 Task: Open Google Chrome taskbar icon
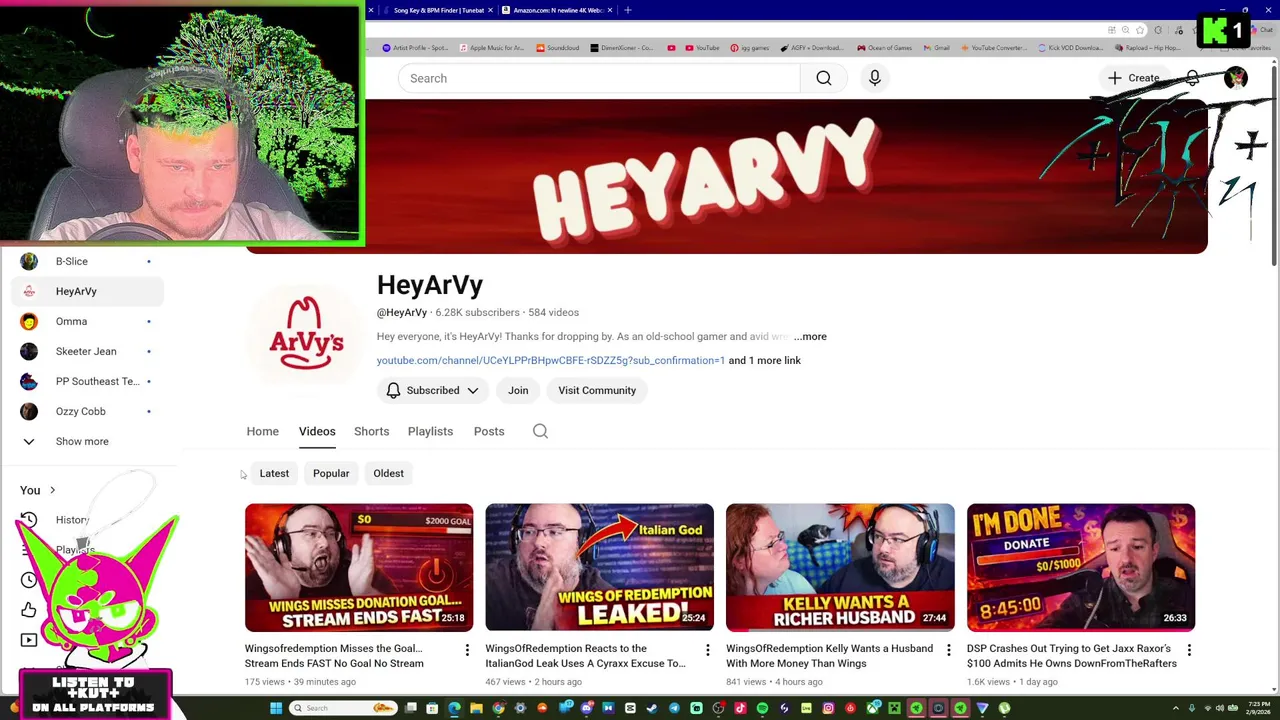(498, 708)
